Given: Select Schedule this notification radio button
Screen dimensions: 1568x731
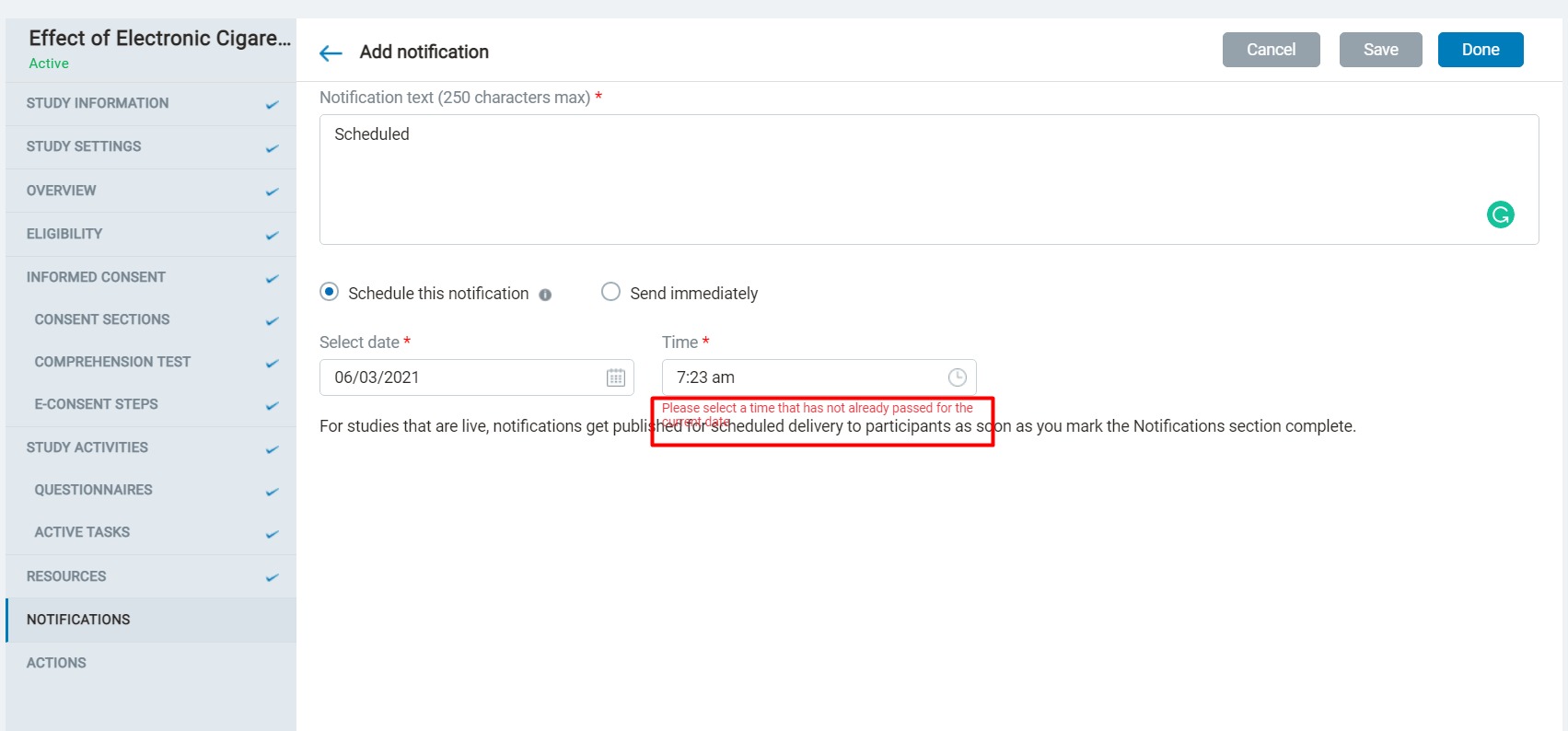Looking at the screenshot, I should coord(329,292).
